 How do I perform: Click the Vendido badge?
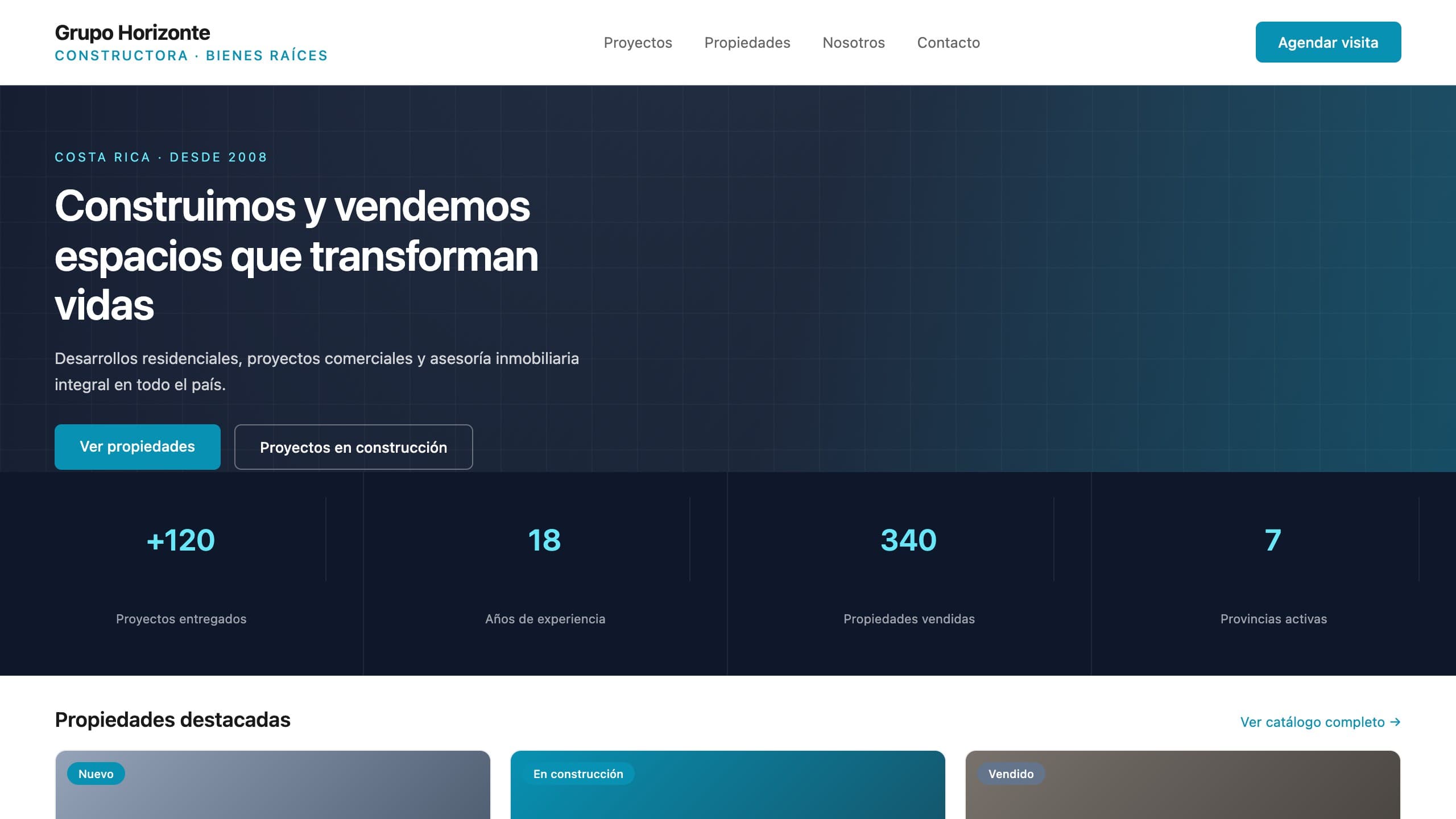pyautogui.click(x=1011, y=773)
